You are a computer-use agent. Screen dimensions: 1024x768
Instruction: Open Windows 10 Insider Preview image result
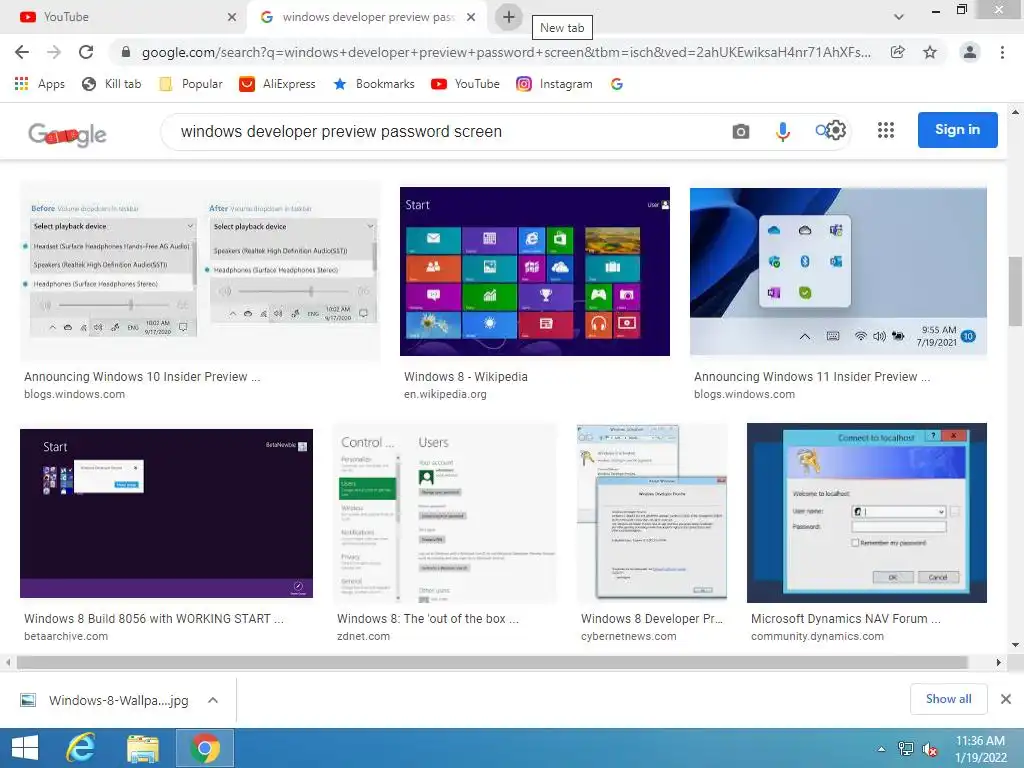tap(200, 272)
